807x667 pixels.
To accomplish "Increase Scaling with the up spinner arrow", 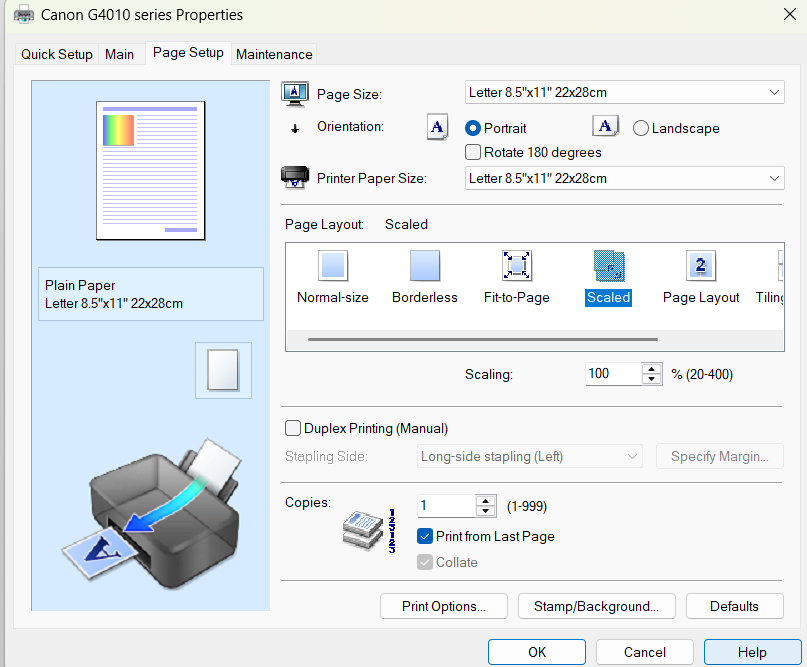I will [x=652, y=369].
